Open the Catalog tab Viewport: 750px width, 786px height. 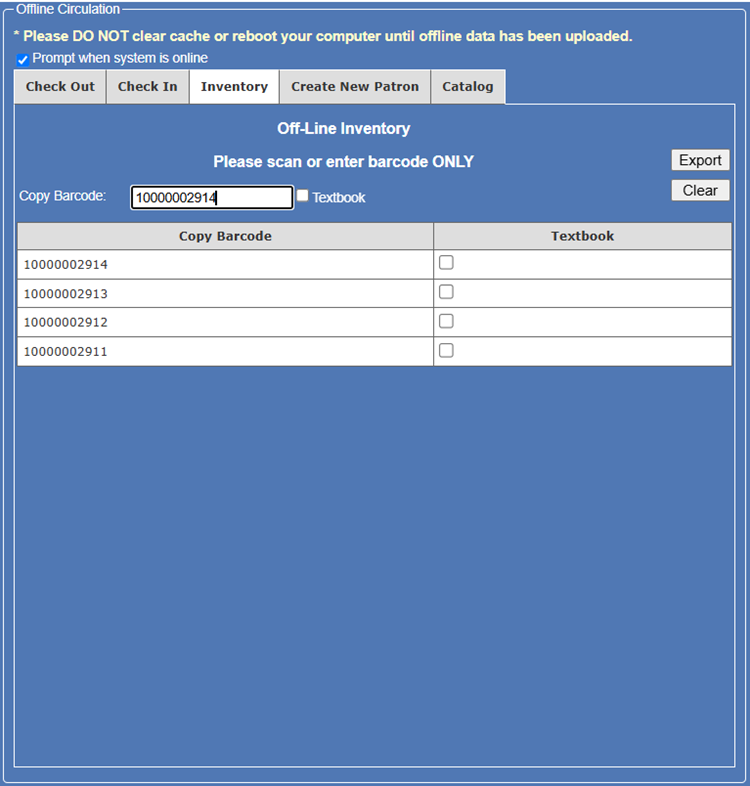(468, 87)
